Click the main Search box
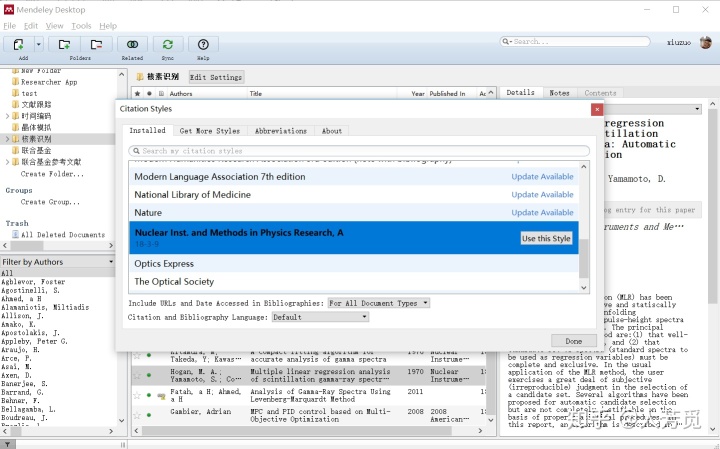The height and width of the screenshot is (449, 720). (x=575, y=41)
